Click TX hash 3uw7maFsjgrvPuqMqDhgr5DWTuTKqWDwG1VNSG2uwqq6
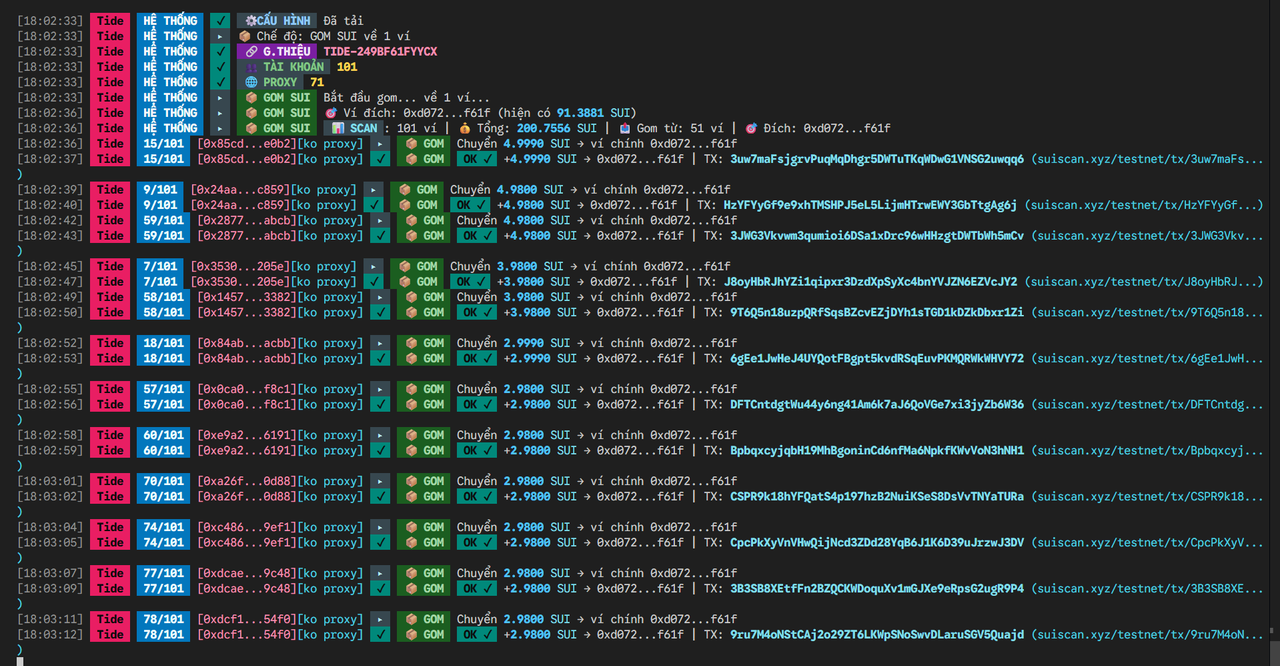1280x666 pixels. tap(877, 159)
